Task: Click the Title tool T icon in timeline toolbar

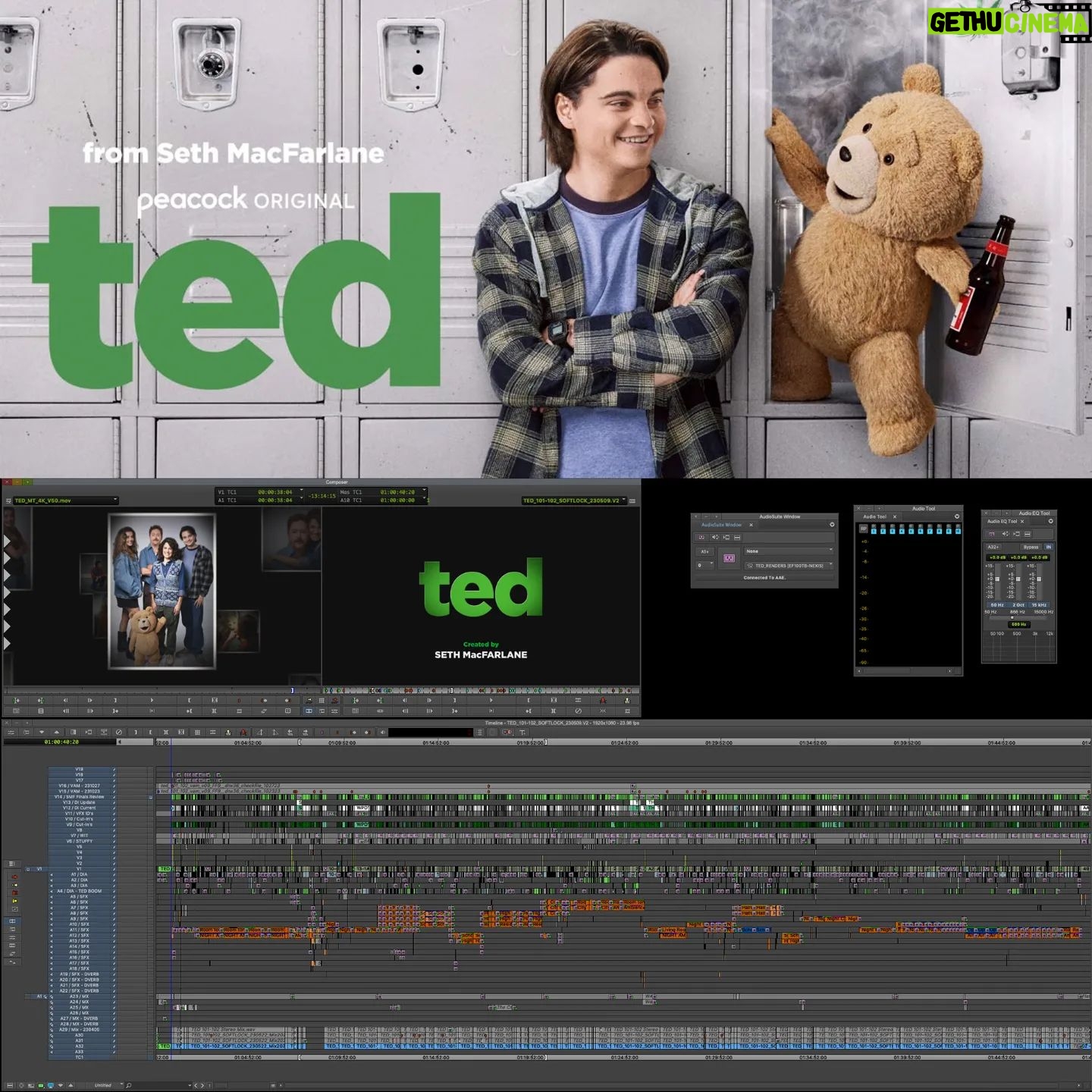Action: [522, 732]
